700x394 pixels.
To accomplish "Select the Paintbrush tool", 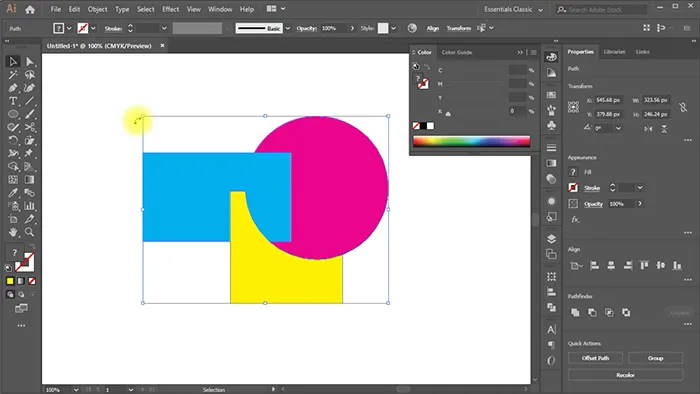I will (29, 114).
